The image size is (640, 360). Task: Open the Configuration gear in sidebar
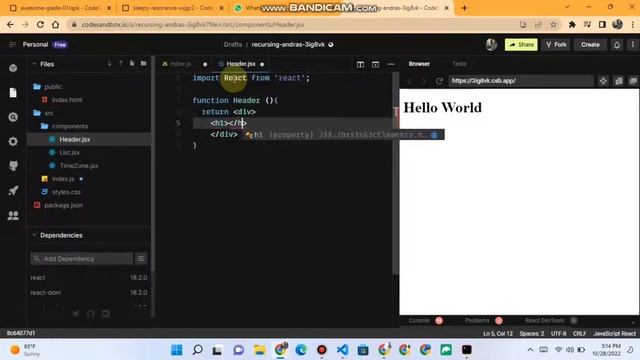point(13,142)
